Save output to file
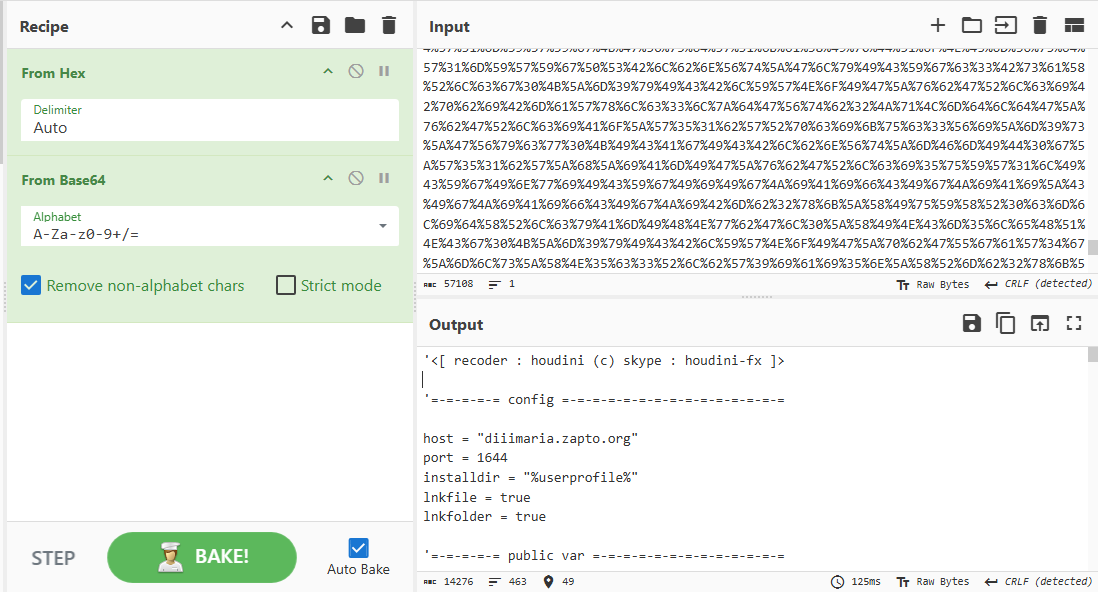This screenshot has width=1098, height=592. [971, 323]
